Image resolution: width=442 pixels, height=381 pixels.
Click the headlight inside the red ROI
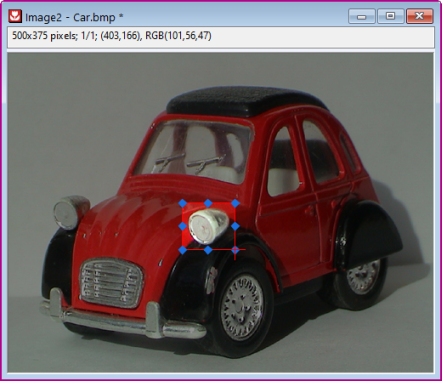click(208, 226)
